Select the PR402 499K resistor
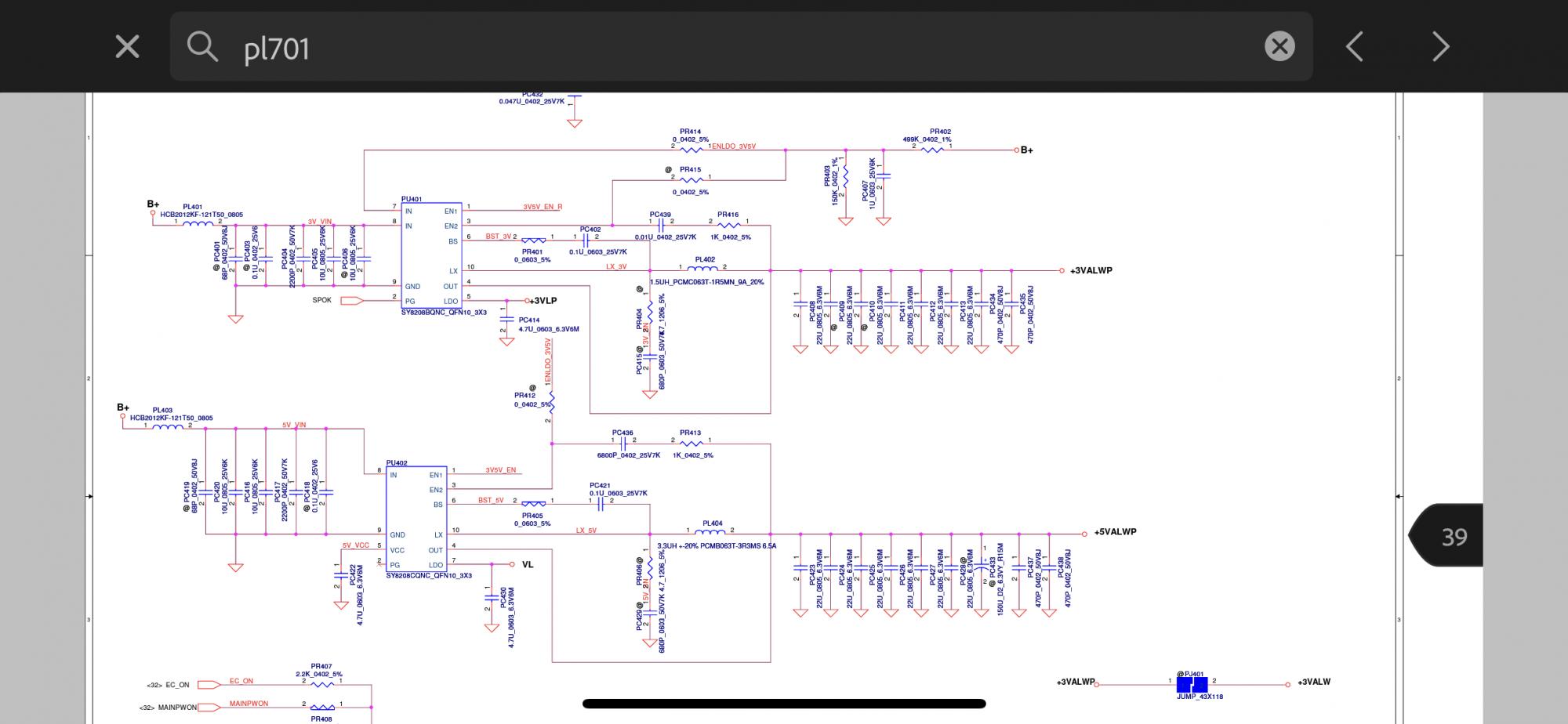 pos(931,149)
